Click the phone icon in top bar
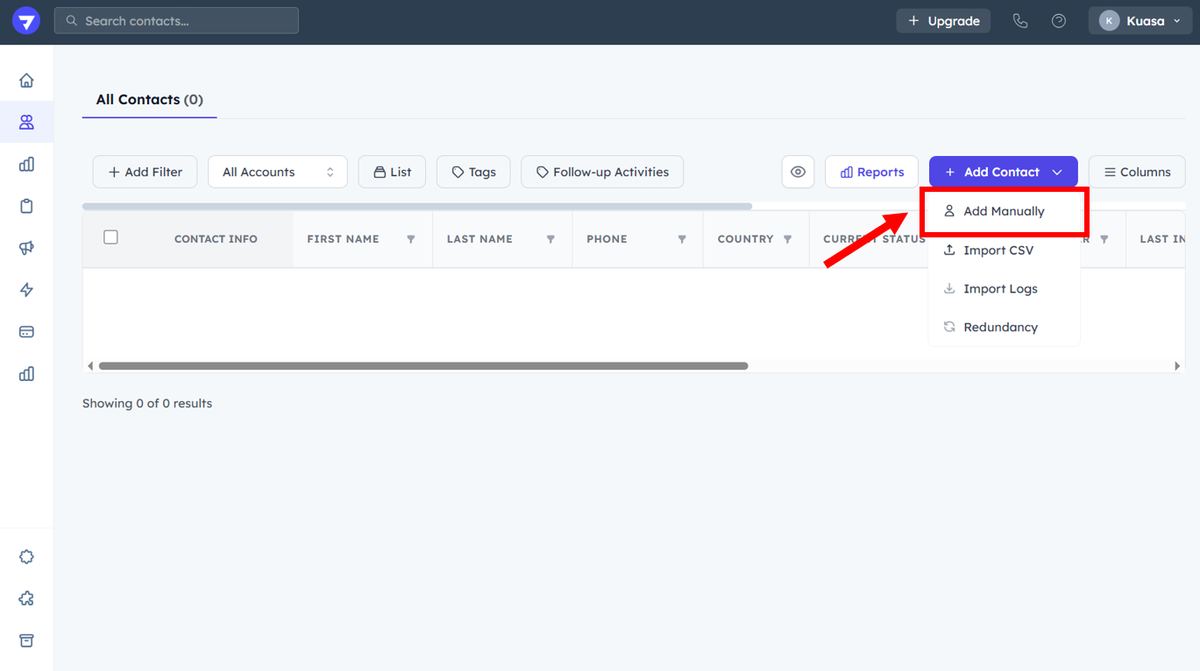This screenshot has width=1200, height=671. tap(1020, 21)
